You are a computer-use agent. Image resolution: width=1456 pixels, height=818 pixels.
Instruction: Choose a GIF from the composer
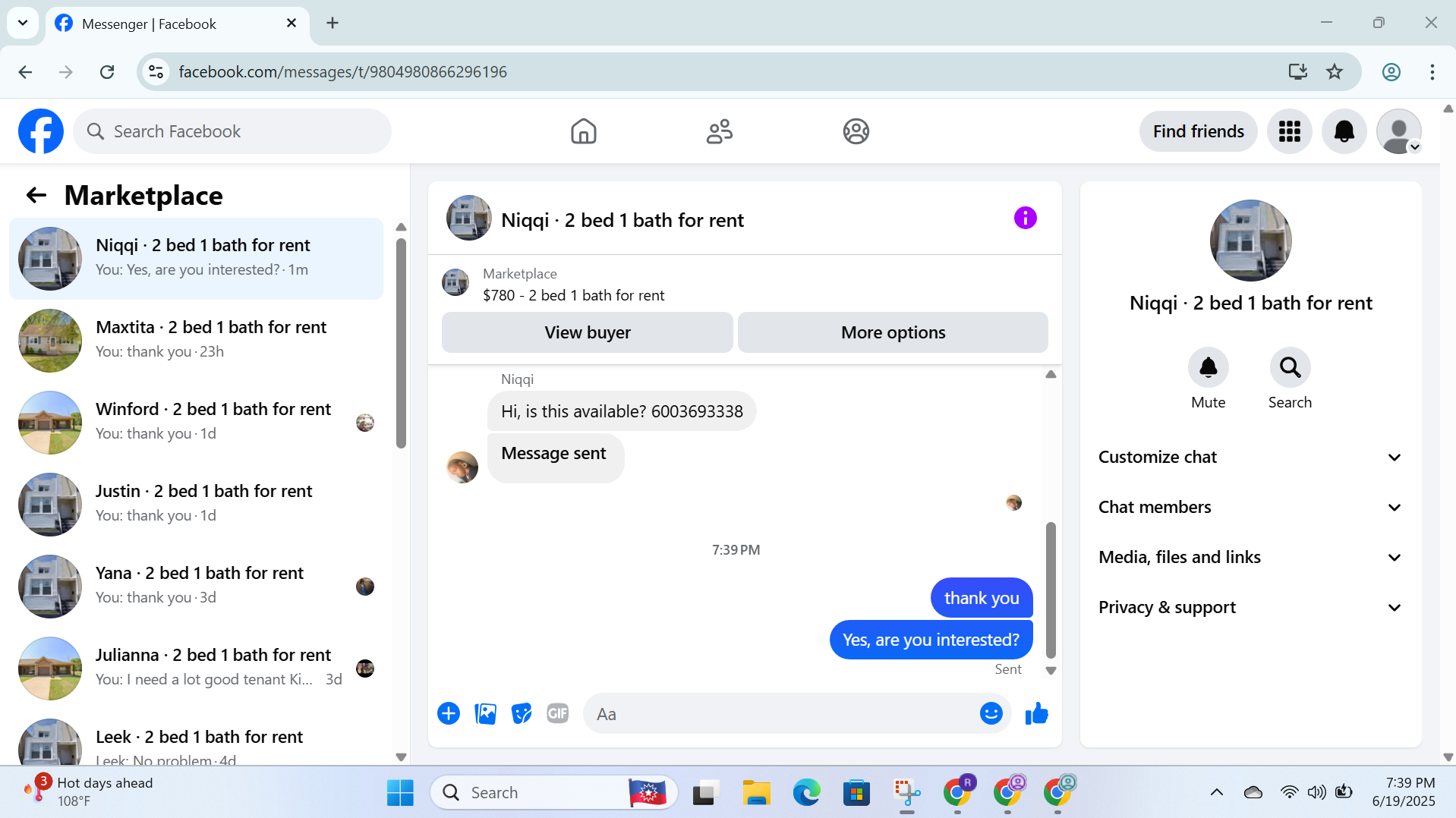tap(558, 713)
